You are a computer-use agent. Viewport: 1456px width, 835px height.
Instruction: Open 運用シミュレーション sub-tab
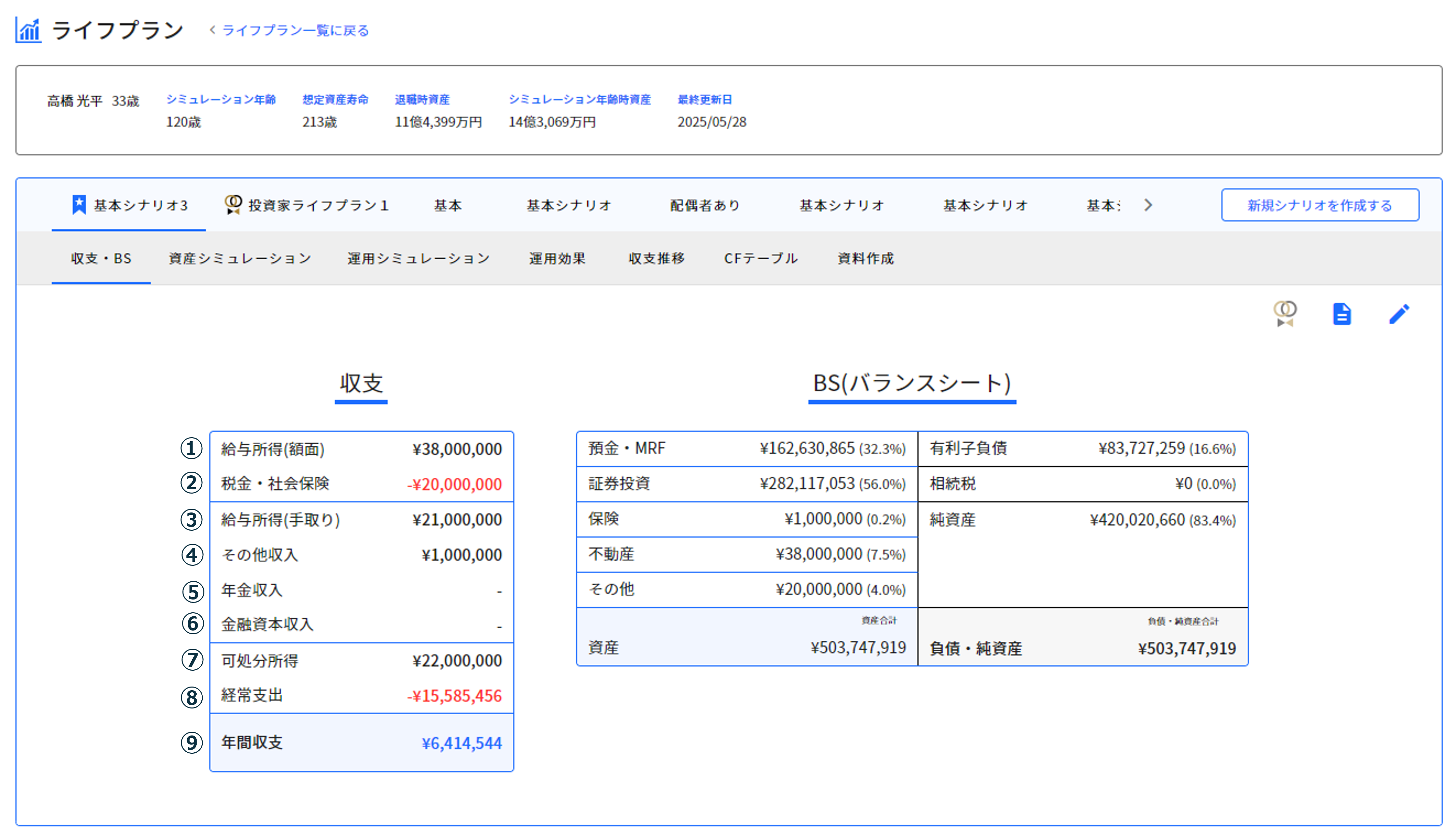pos(419,259)
